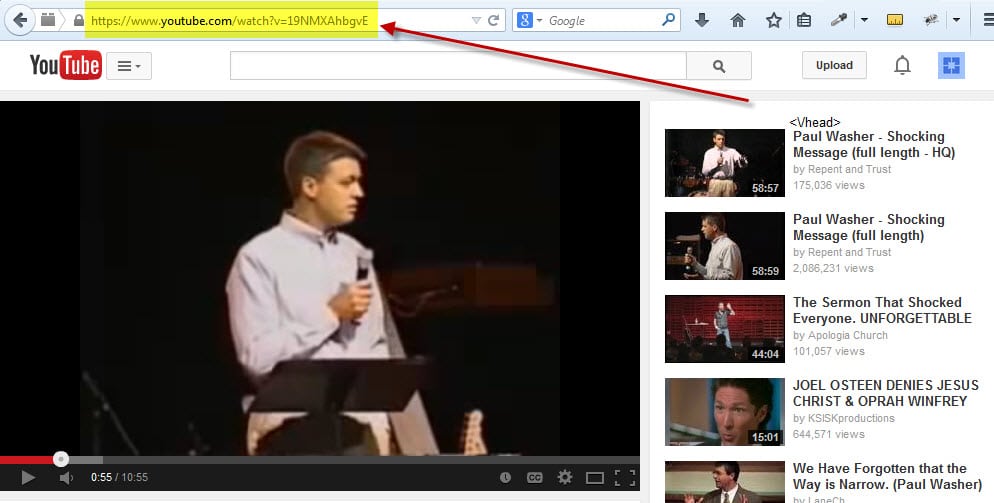Show bookmarks list icon

(804, 20)
